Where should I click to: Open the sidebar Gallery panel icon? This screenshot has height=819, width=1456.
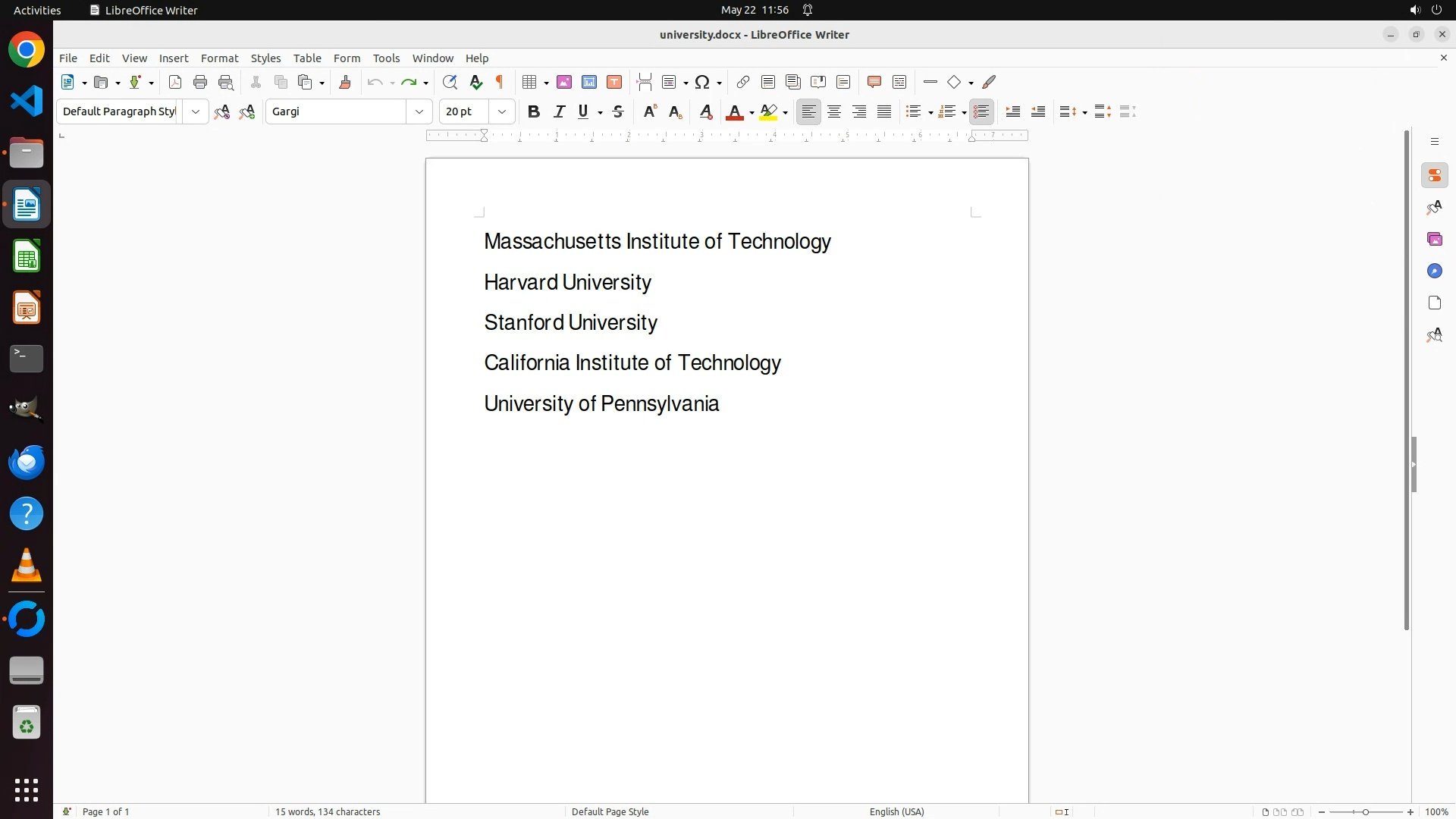(1434, 240)
